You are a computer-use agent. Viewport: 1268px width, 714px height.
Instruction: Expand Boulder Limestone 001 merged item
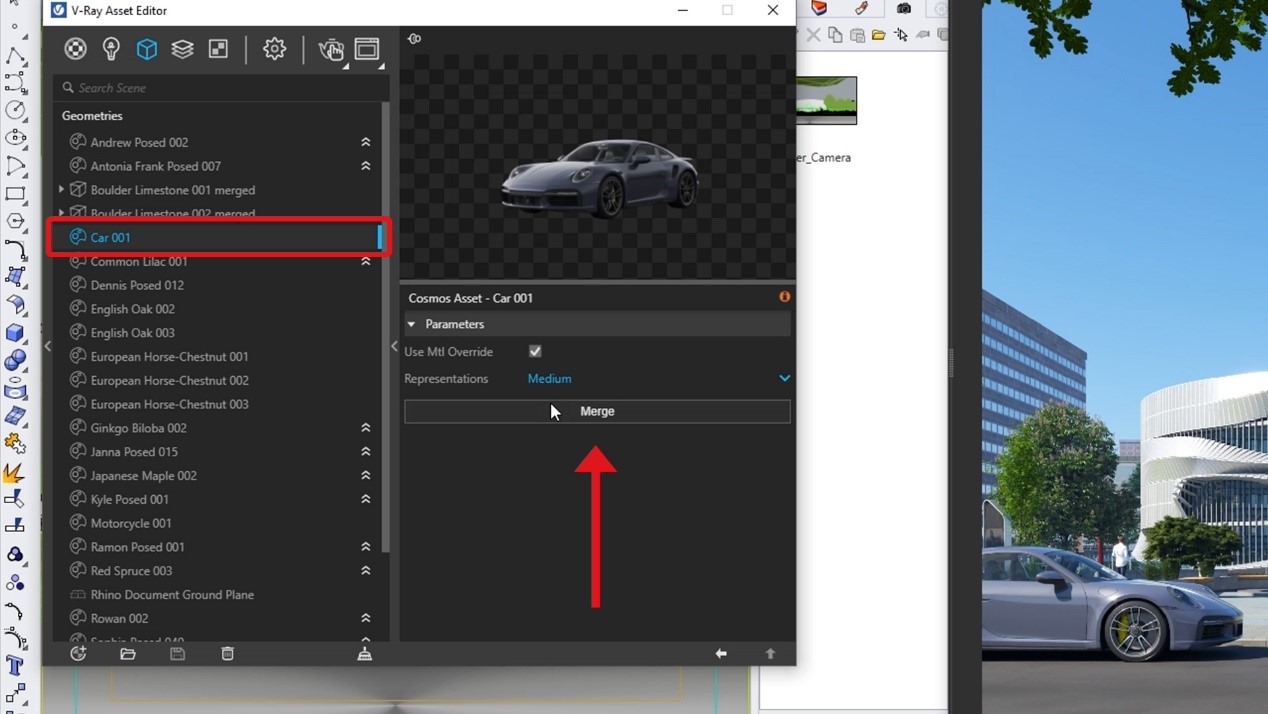coord(62,190)
